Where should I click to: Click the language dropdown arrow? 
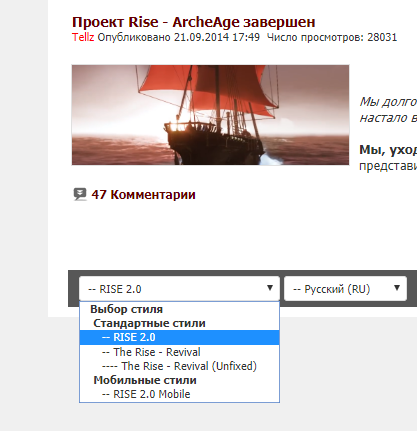(x=397, y=288)
